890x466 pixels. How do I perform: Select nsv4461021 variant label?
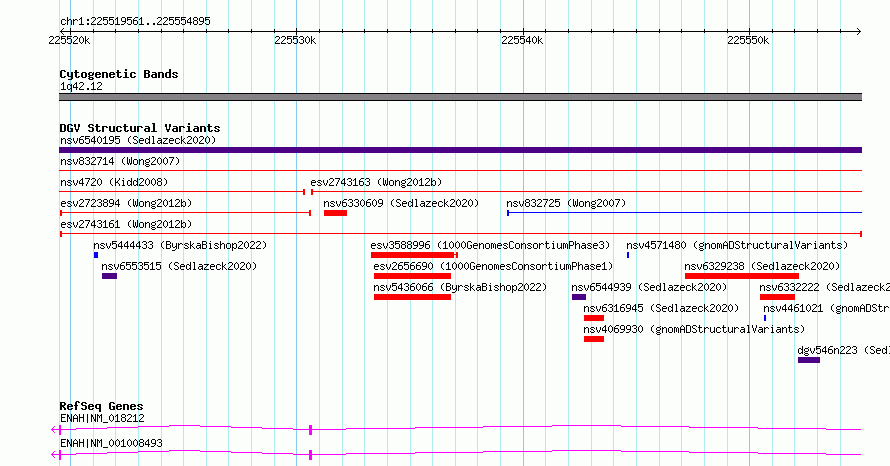(826, 308)
